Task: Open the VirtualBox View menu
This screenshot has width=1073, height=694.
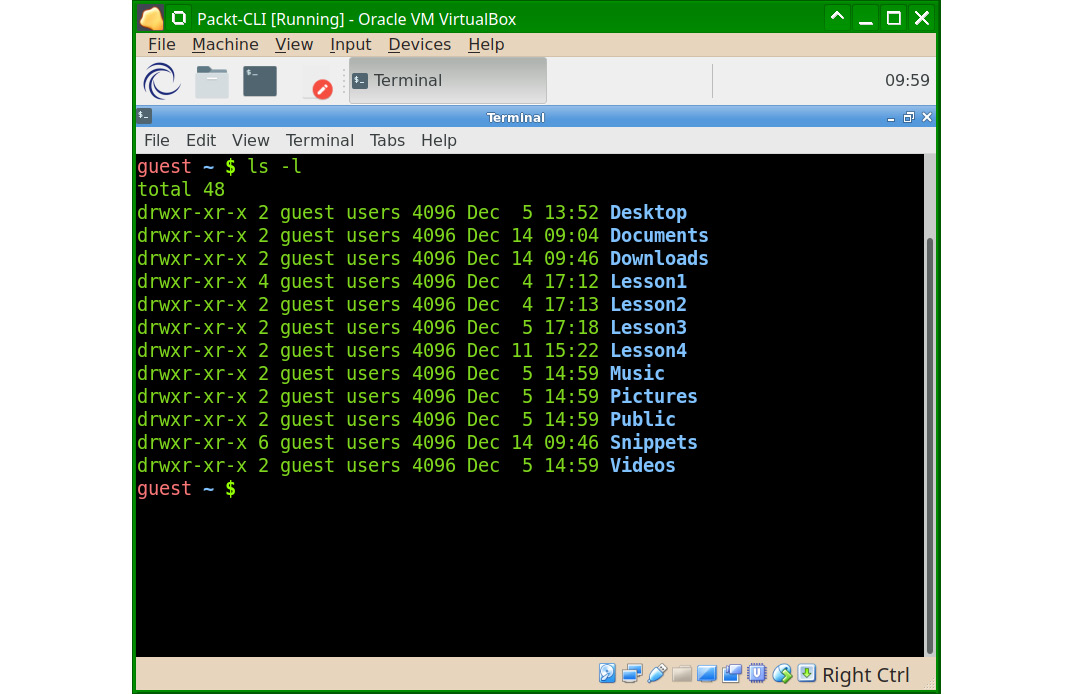Action: [x=294, y=44]
